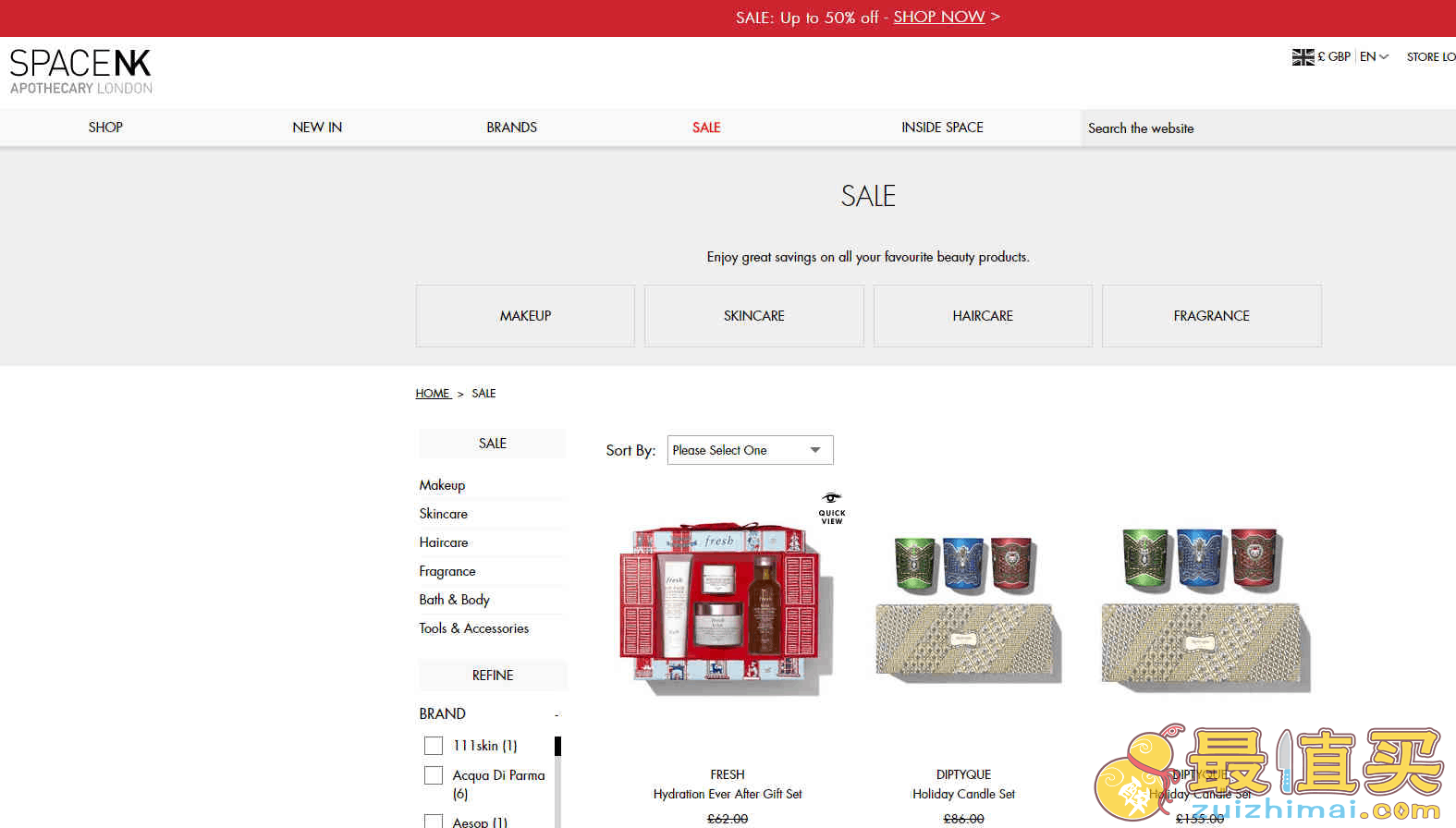Open Quick View eye icon on Fresh gift set
The image size is (1456, 828).
tap(832, 508)
